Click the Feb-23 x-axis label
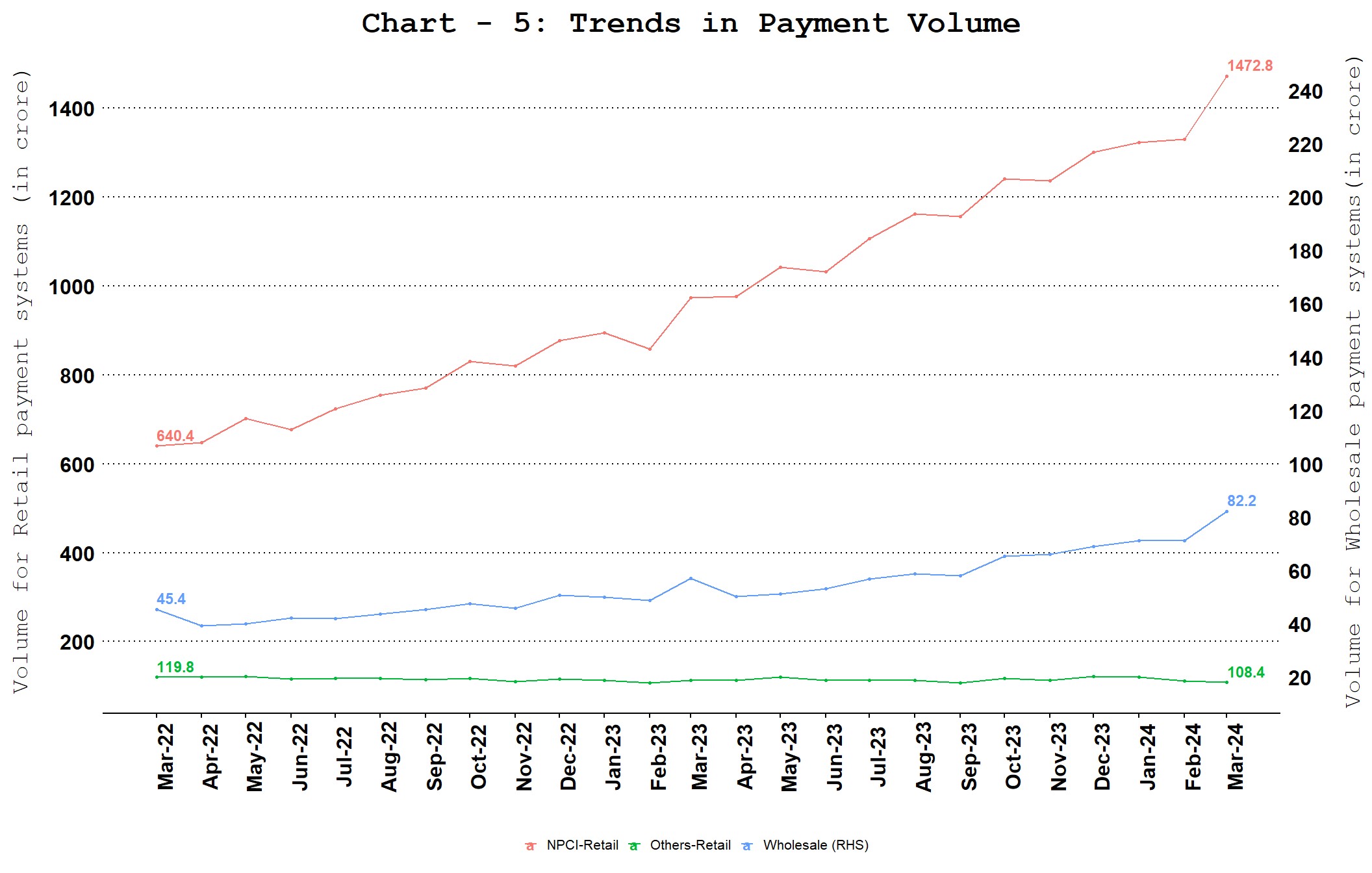This screenshot has height=873, width=1372. tap(659, 757)
